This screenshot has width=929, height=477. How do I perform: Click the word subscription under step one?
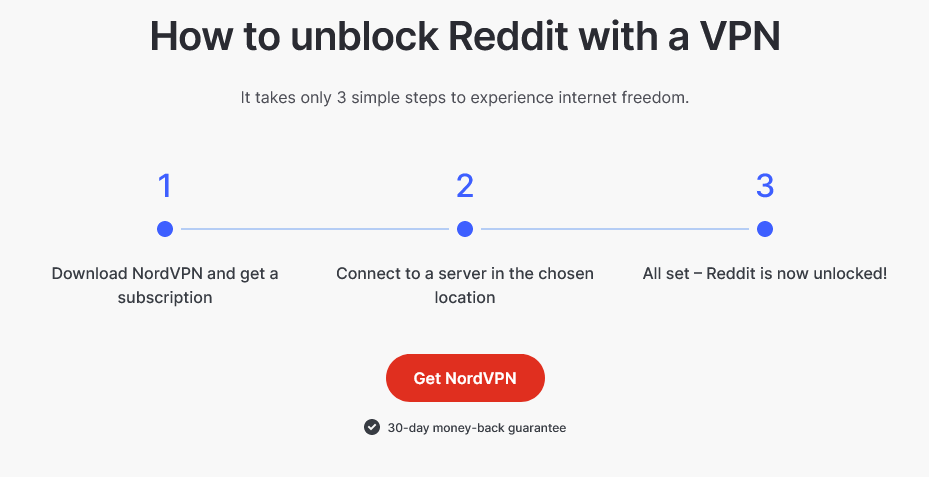coord(165,297)
